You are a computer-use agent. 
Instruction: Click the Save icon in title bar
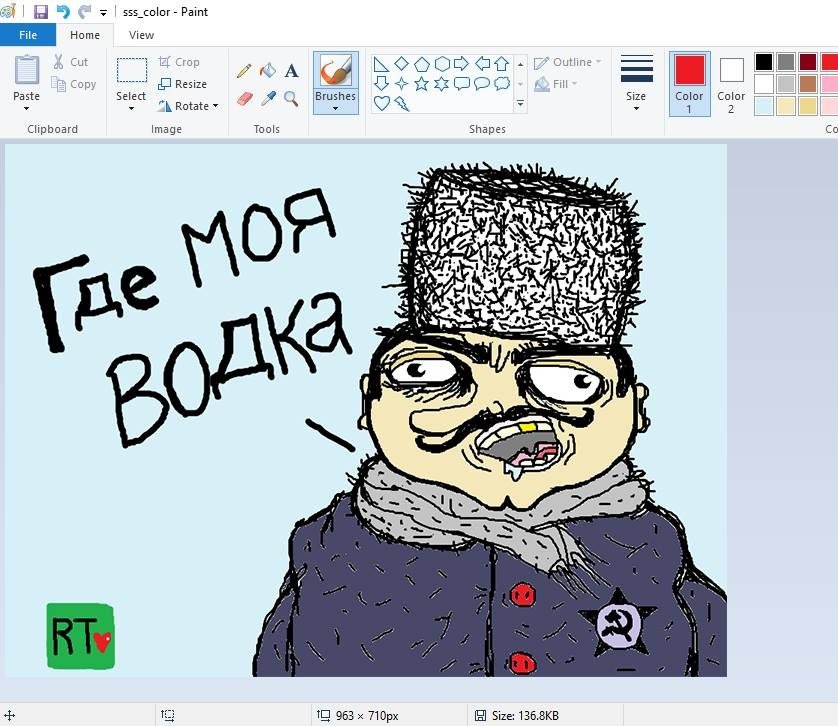(40, 12)
